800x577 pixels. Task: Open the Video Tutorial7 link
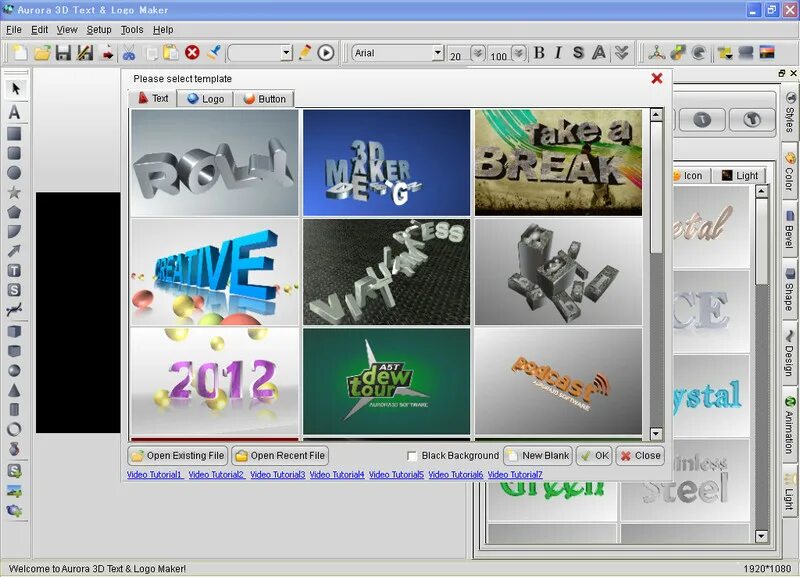tap(515, 474)
